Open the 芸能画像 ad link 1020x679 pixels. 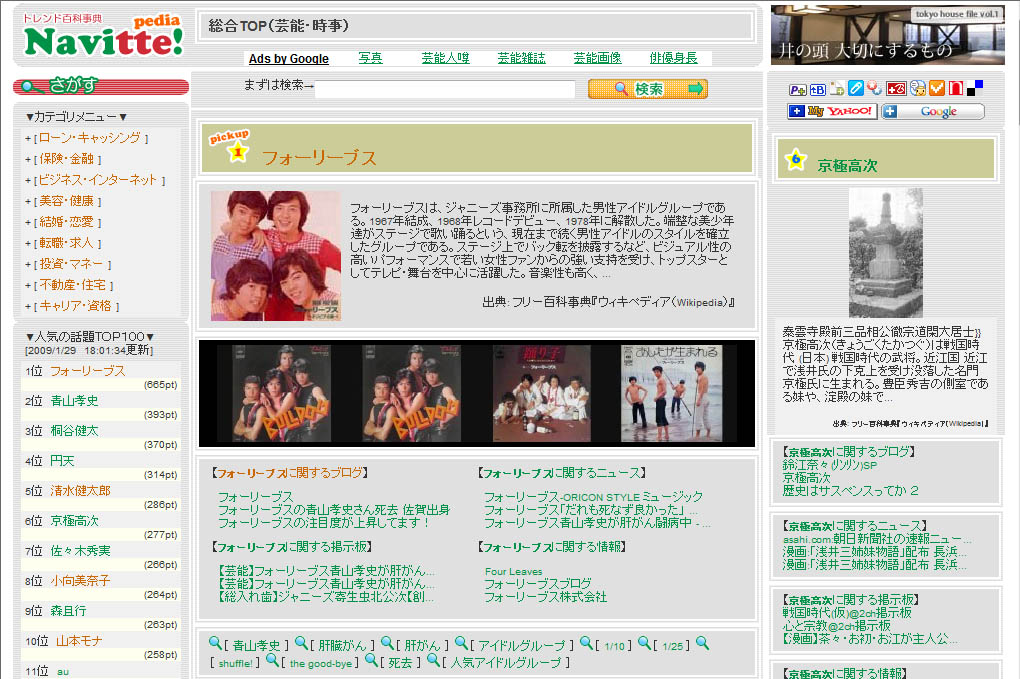pos(598,58)
